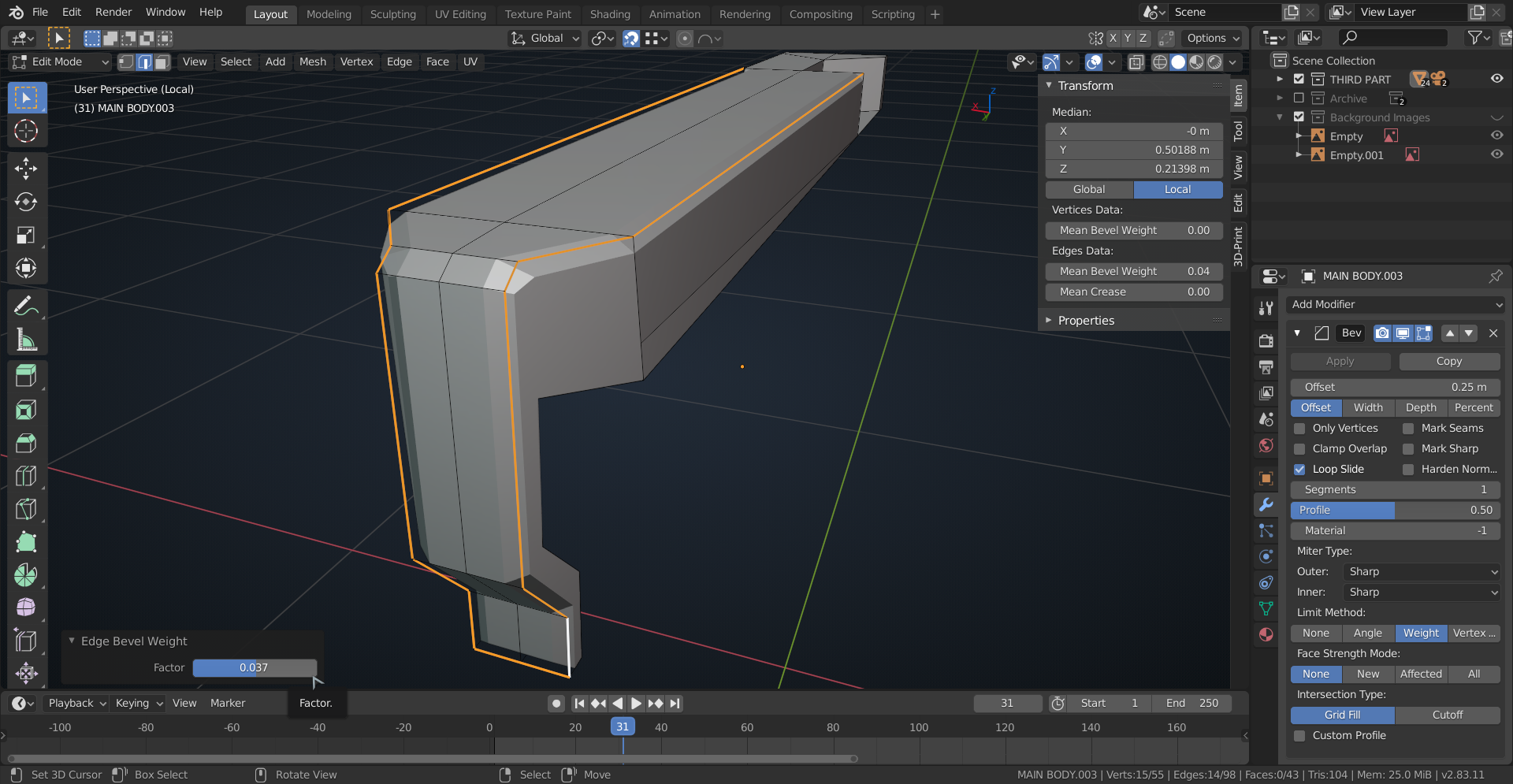
Task: Open World properties tab
Action: point(1266,446)
